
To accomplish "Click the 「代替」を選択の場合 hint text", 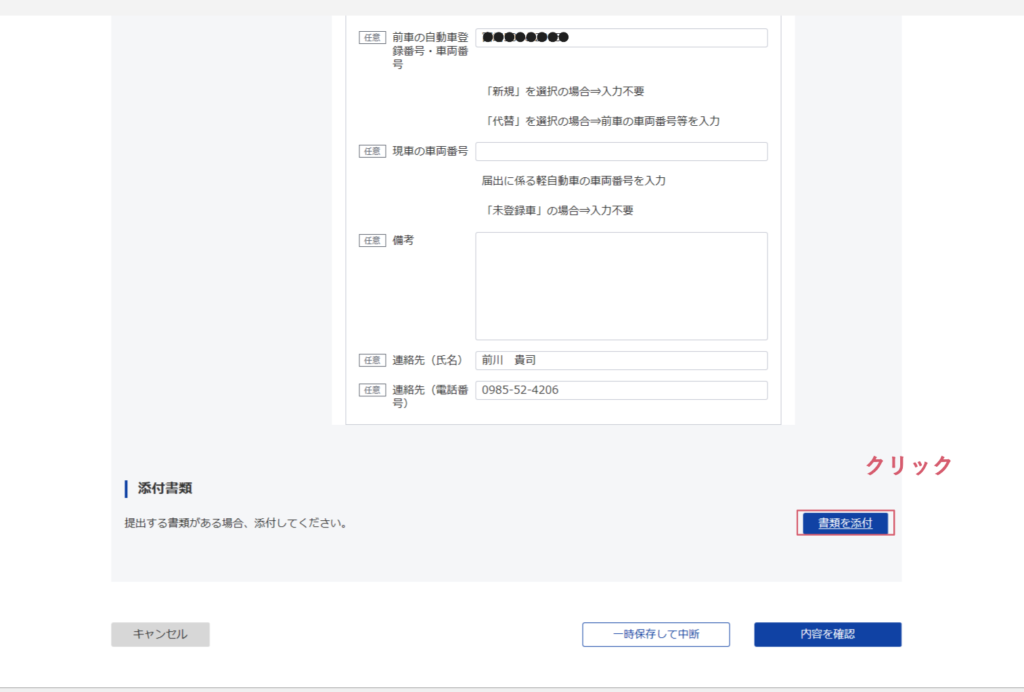I will point(601,121).
